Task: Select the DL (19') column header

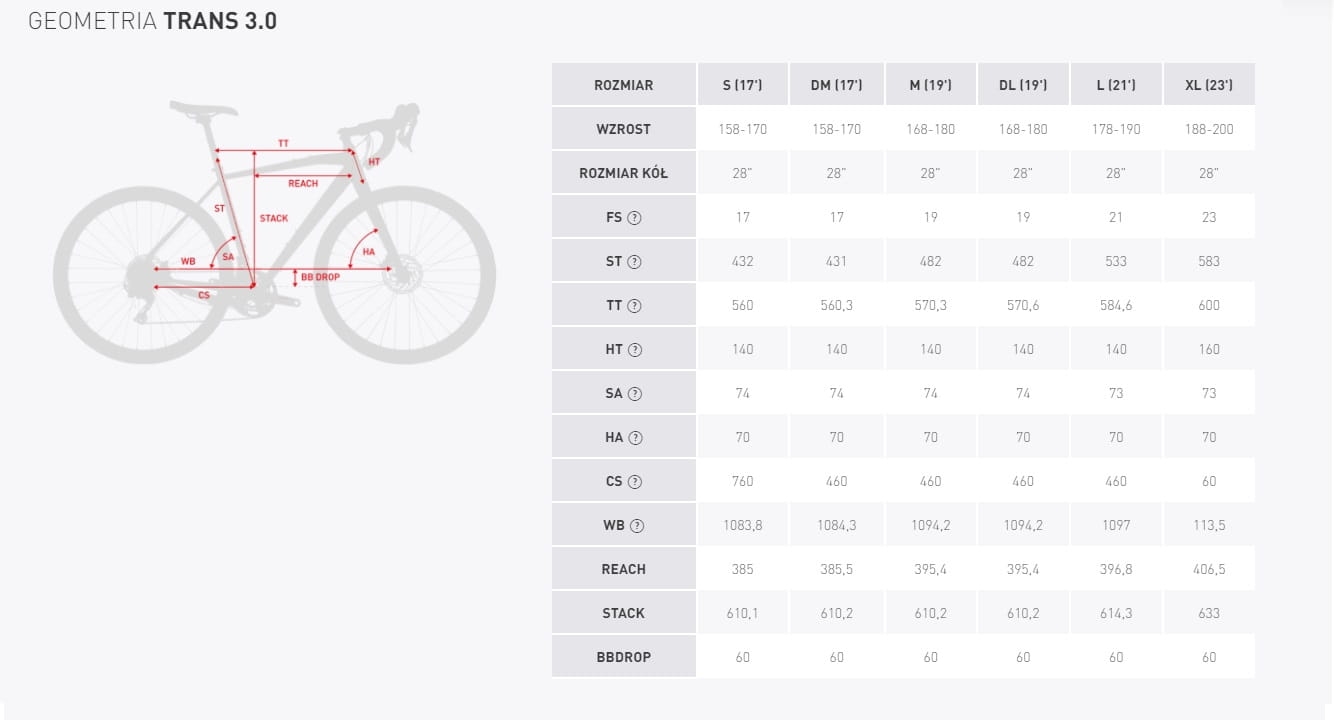Action: tap(1023, 85)
